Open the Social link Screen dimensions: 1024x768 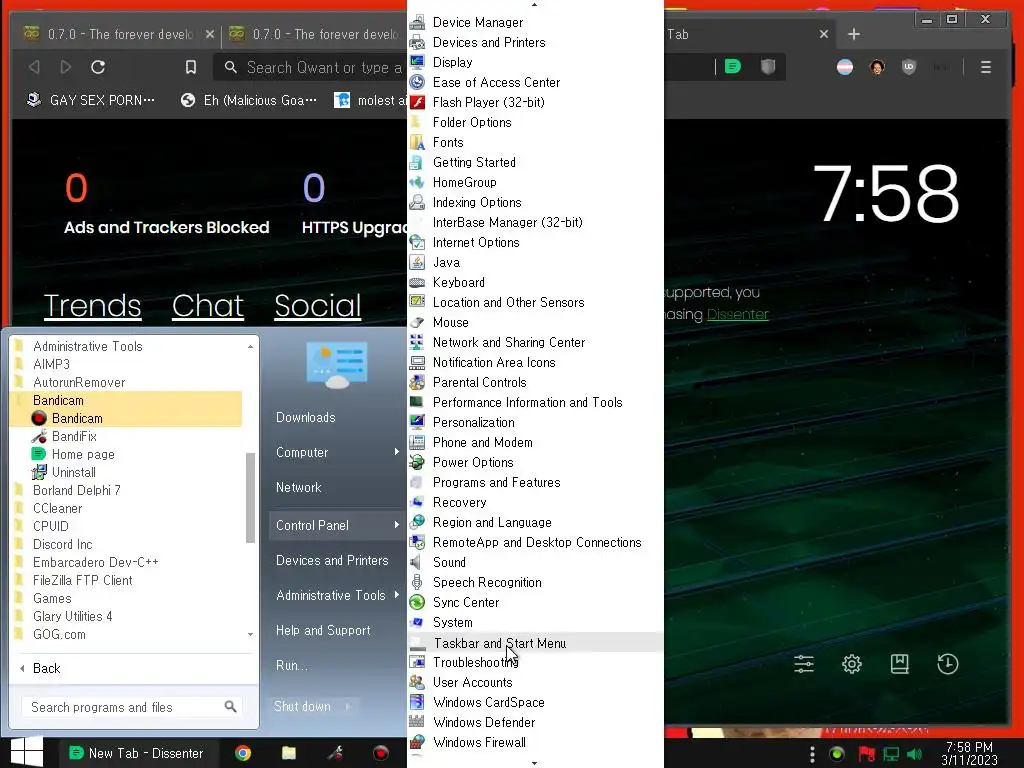click(317, 306)
